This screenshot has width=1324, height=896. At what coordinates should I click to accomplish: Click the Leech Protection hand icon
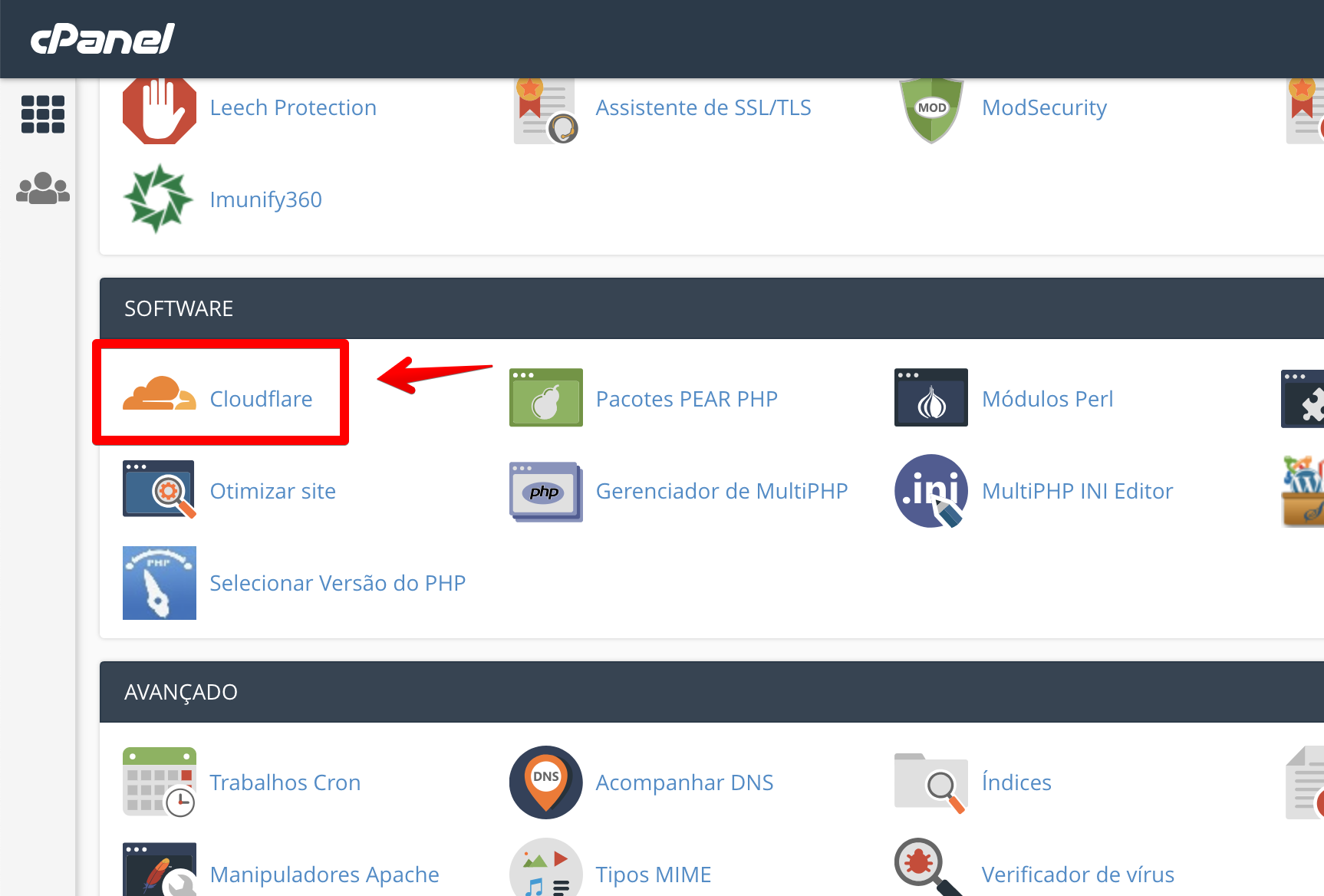(x=159, y=110)
